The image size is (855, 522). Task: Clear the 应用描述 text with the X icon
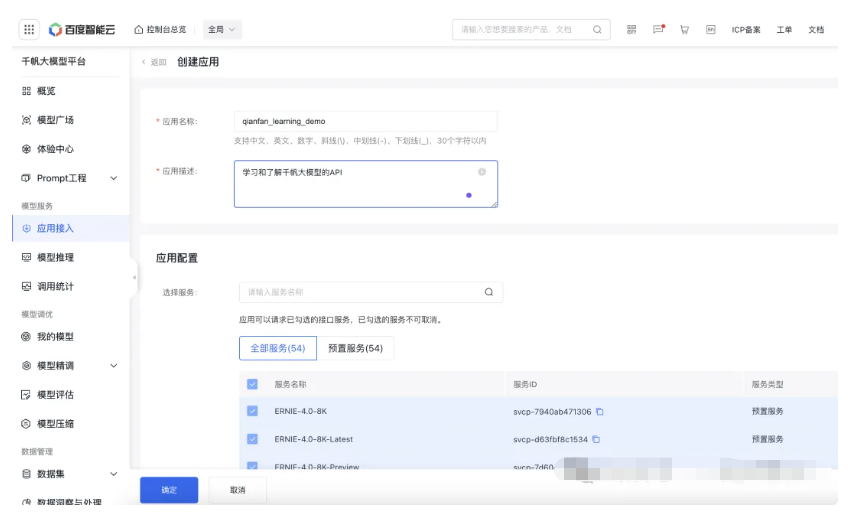(482, 172)
